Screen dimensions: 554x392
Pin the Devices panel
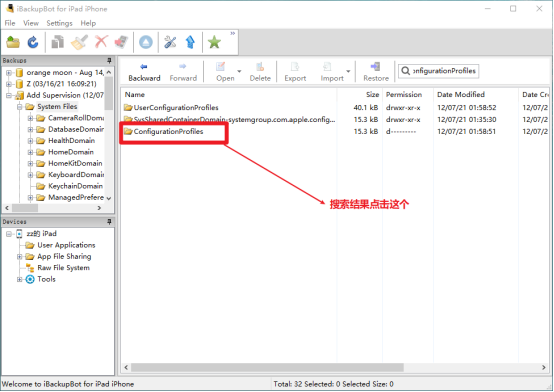click(x=109, y=222)
